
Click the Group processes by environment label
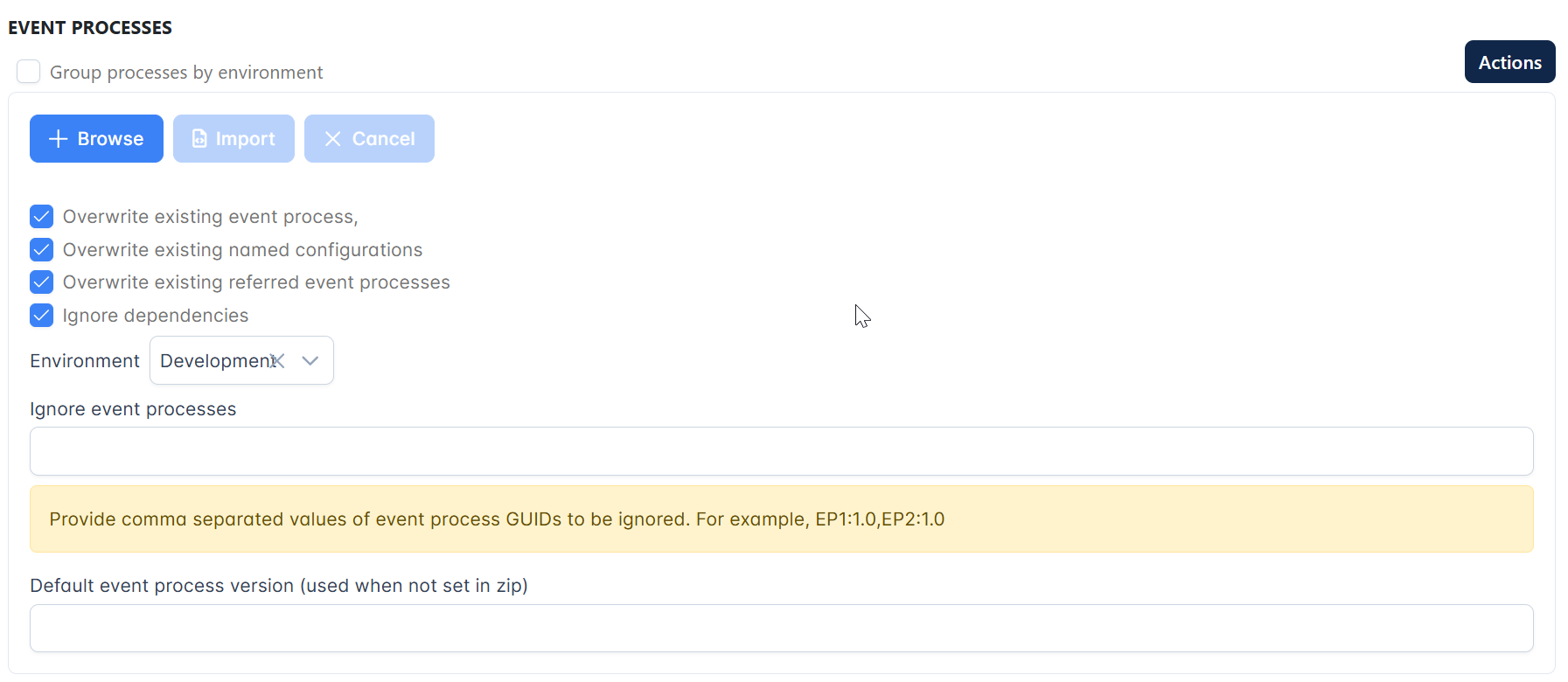pos(186,73)
